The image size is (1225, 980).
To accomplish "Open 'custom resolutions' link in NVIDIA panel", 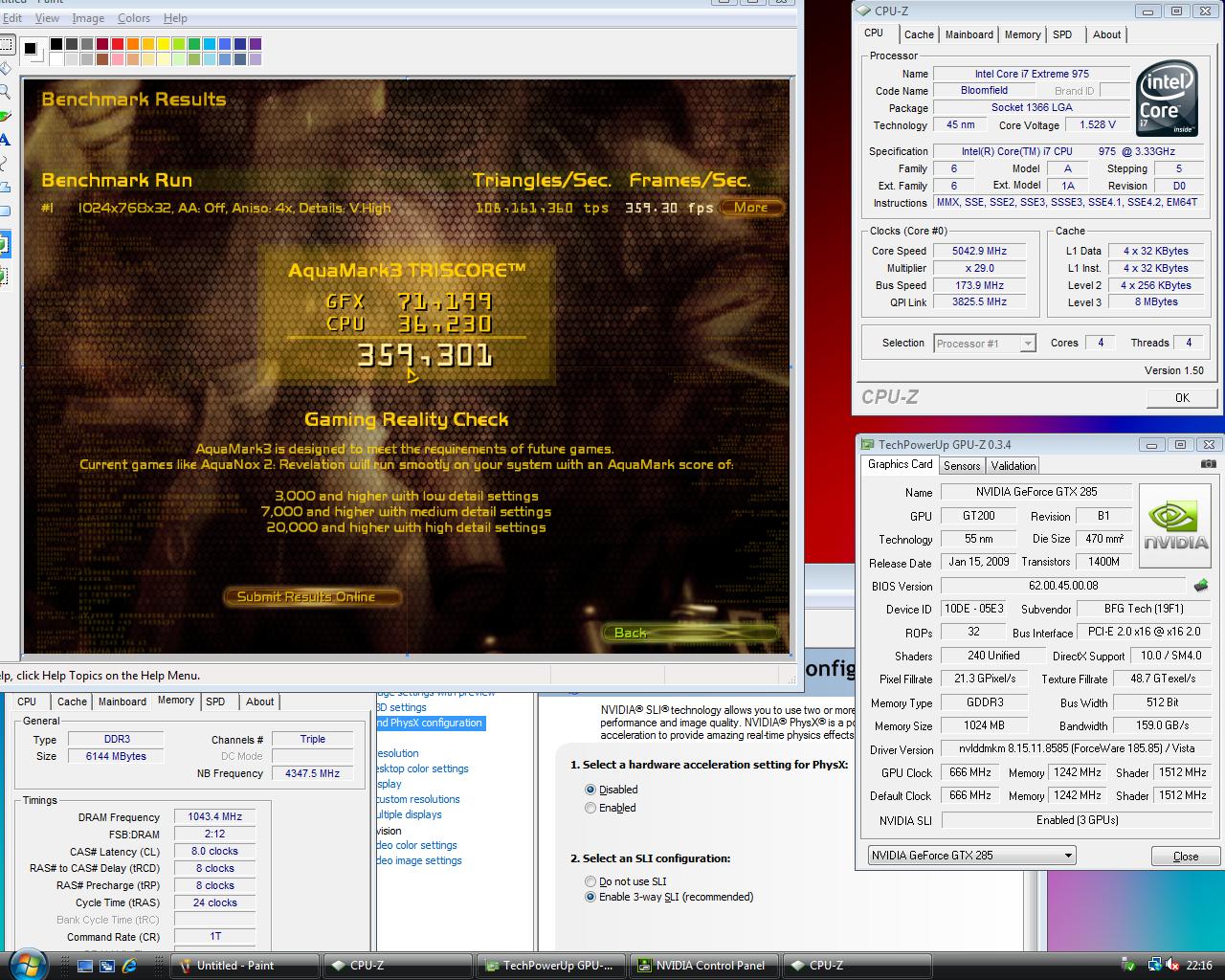I will pyautogui.click(x=418, y=799).
